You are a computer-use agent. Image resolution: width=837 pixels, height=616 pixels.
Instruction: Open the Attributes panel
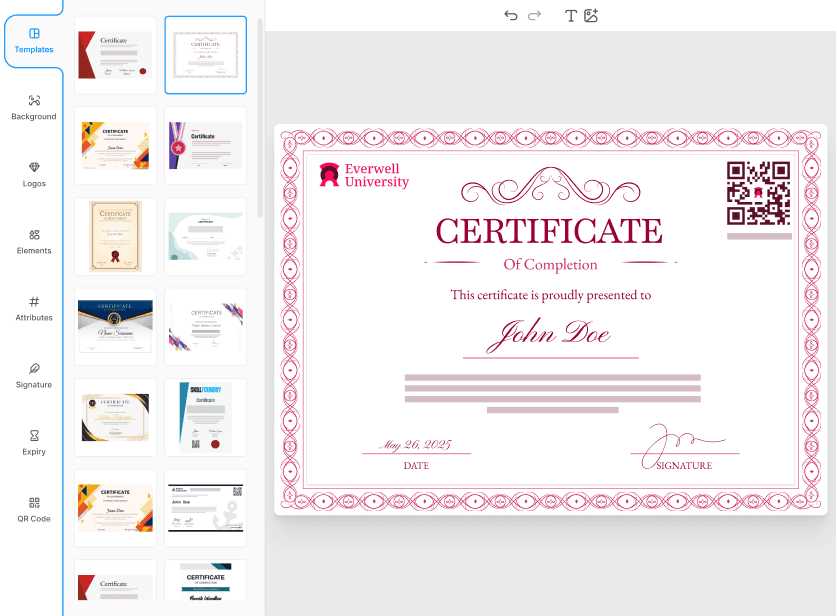(34, 309)
